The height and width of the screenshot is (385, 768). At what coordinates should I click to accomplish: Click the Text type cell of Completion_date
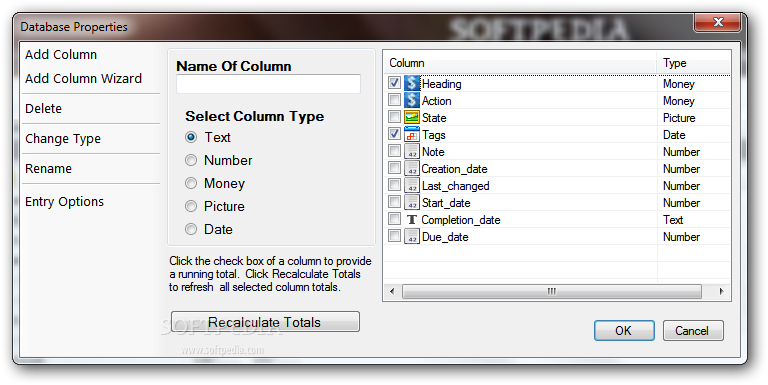(x=673, y=220)
